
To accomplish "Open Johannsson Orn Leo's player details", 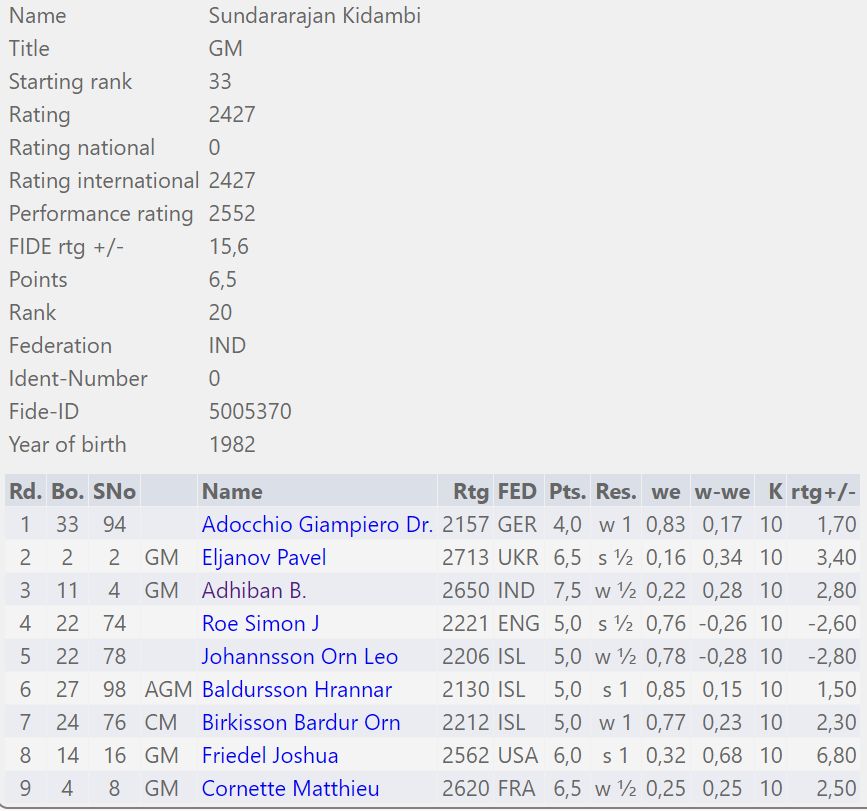I will [x=299, y=656].
